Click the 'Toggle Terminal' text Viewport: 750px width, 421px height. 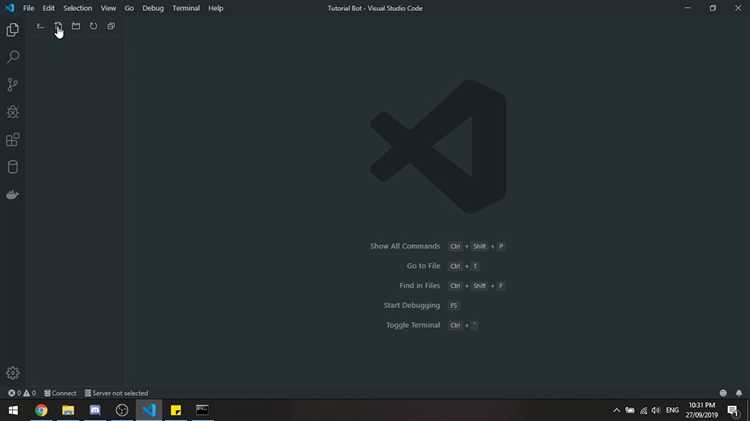point(413,325)
